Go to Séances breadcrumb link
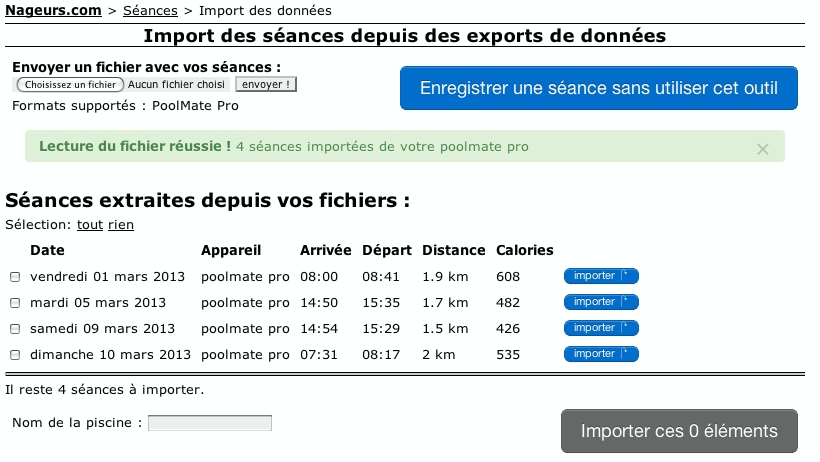 click(149, 10)
